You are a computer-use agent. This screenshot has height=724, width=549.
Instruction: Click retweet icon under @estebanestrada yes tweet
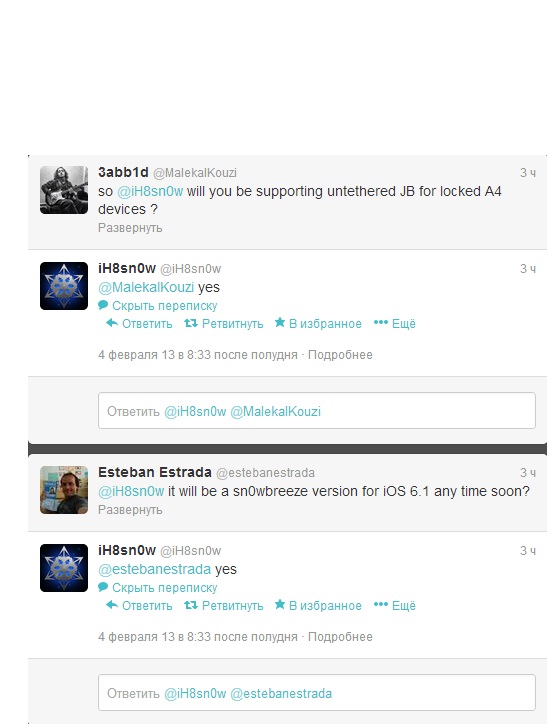click(191, 605)
